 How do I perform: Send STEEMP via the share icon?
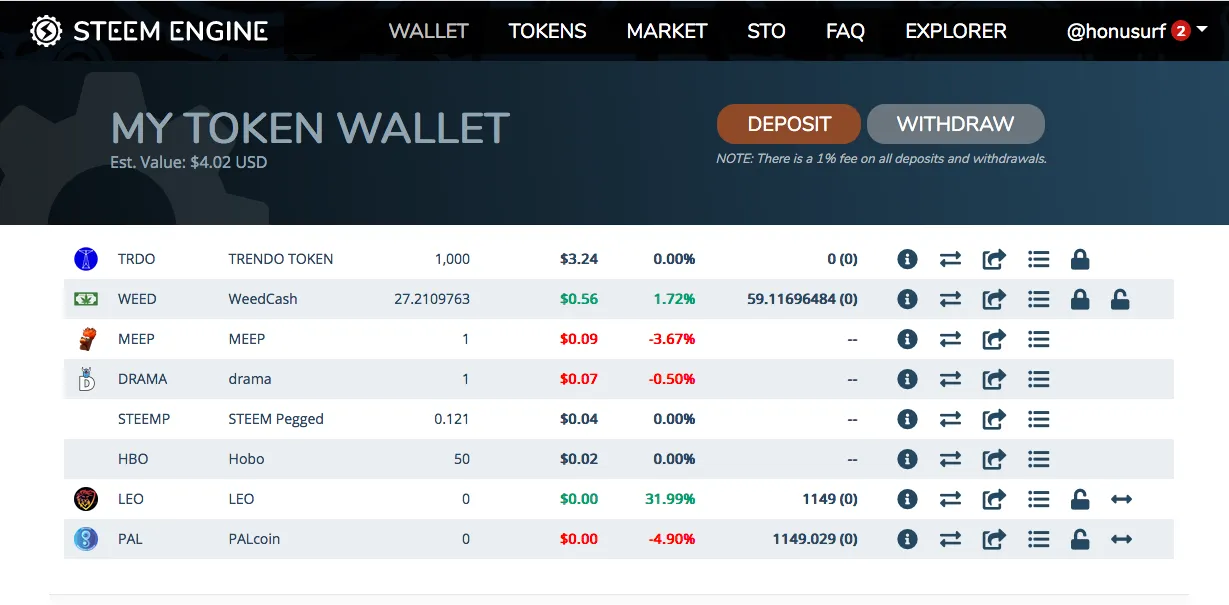pos(994,419)
